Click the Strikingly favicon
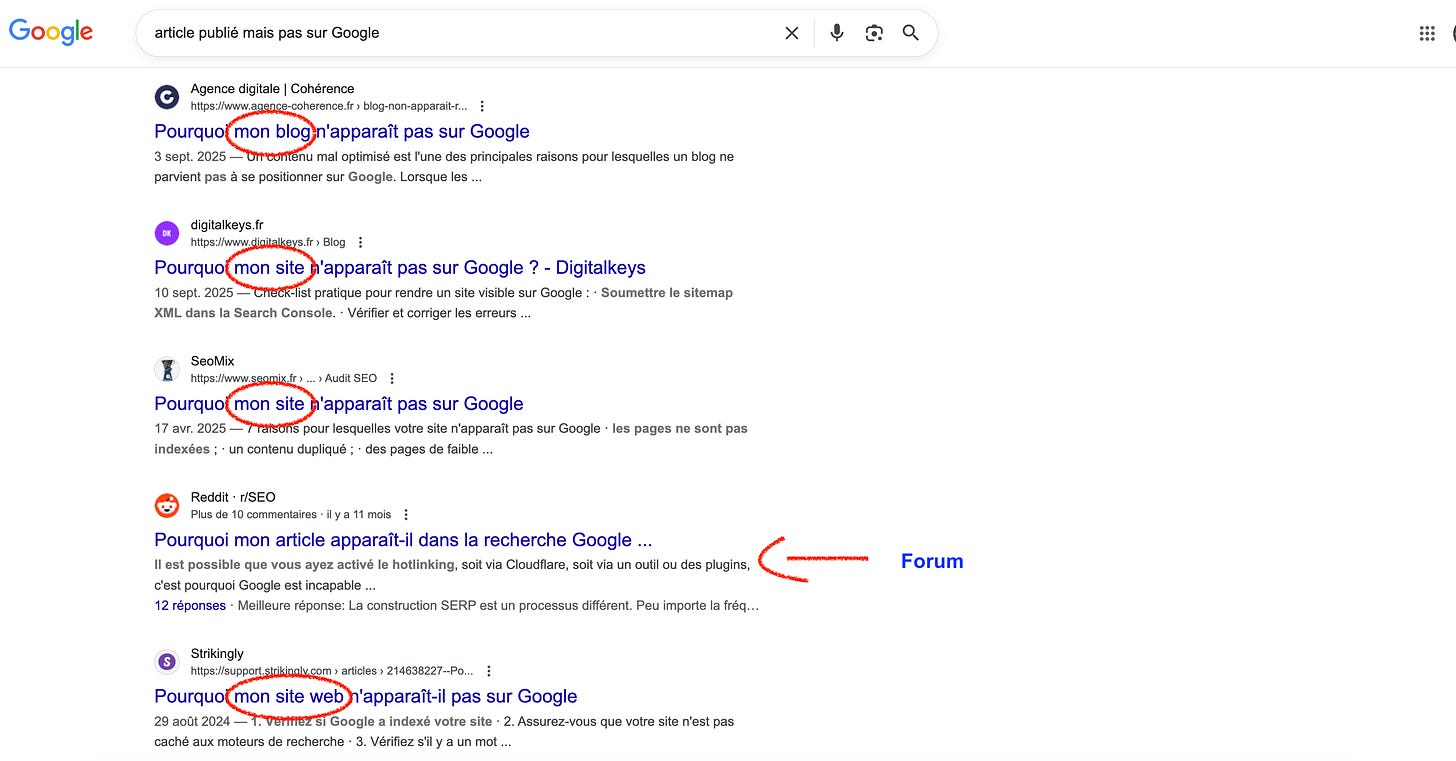The image size is (1456, 761). point(167,661)
